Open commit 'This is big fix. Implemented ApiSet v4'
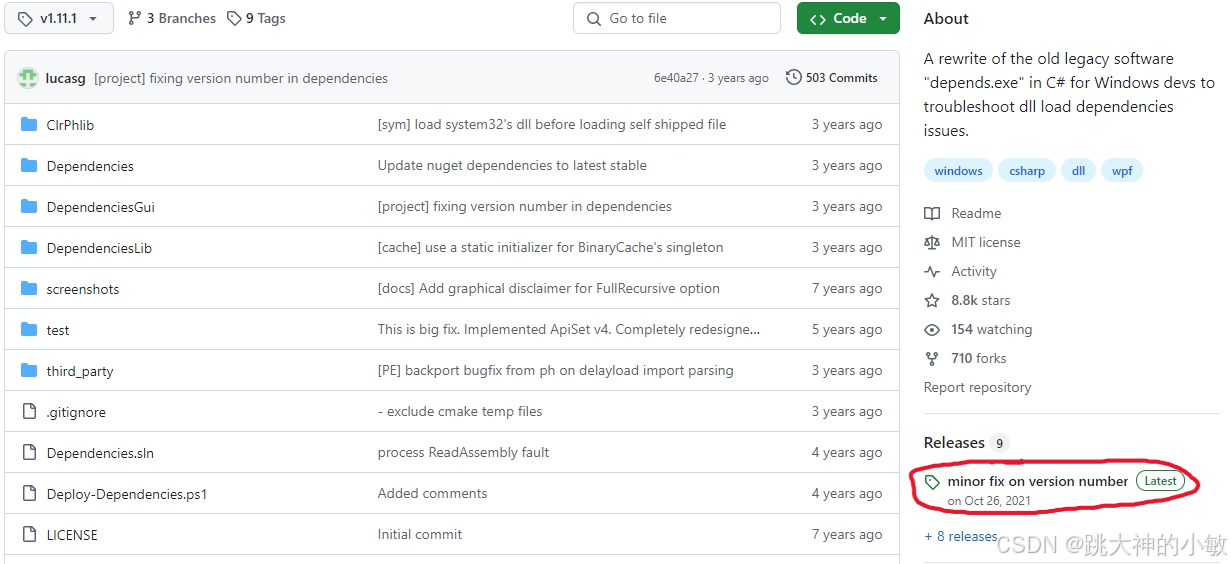Screen dimensions: 1231x564 tap(569, 329)
